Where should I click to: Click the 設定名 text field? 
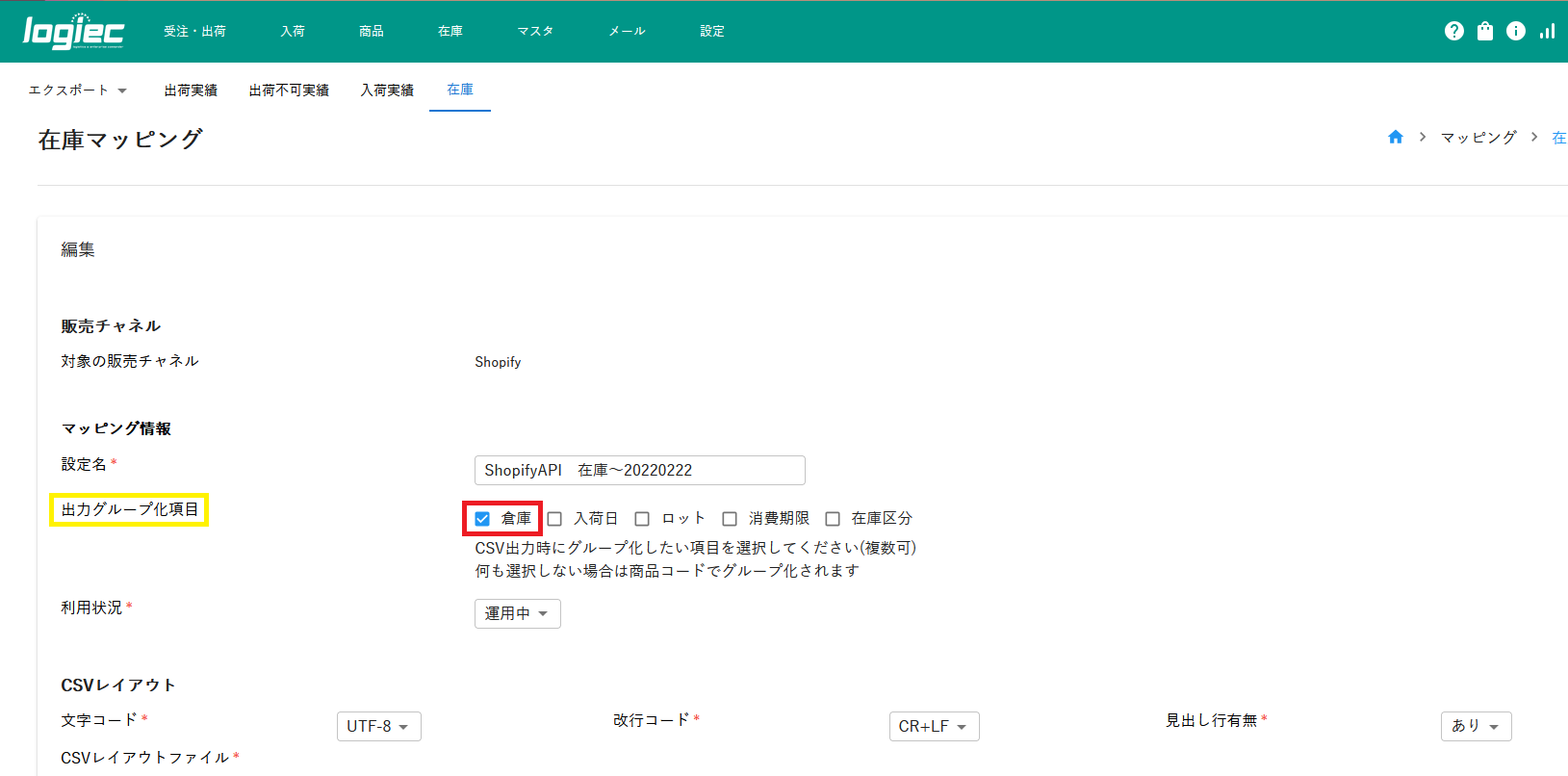tap(639, 470)
